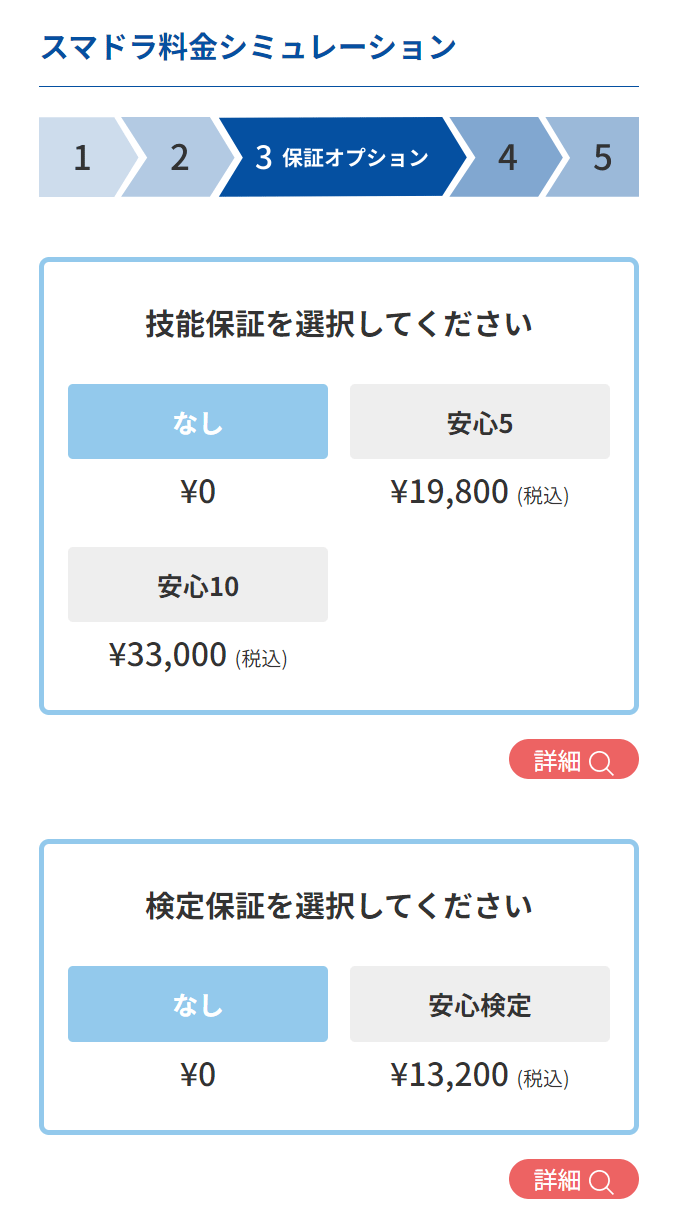Select なし for 検定保証
Image resolution: width=681 pixels, height=1218 pixels.
tap(198, 1004)
